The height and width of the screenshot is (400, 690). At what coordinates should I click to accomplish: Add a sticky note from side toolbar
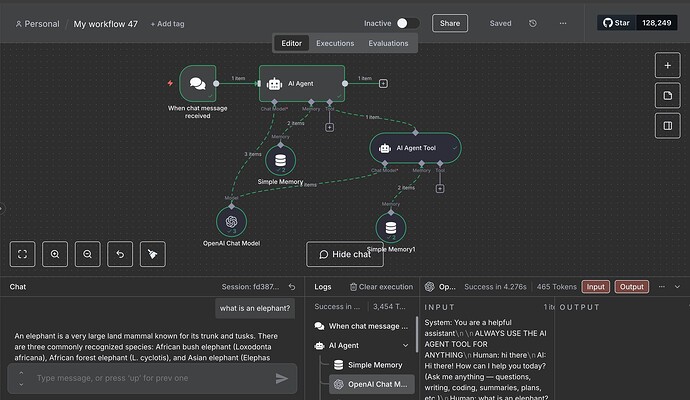pyautogui.click(x=668, y=95)
